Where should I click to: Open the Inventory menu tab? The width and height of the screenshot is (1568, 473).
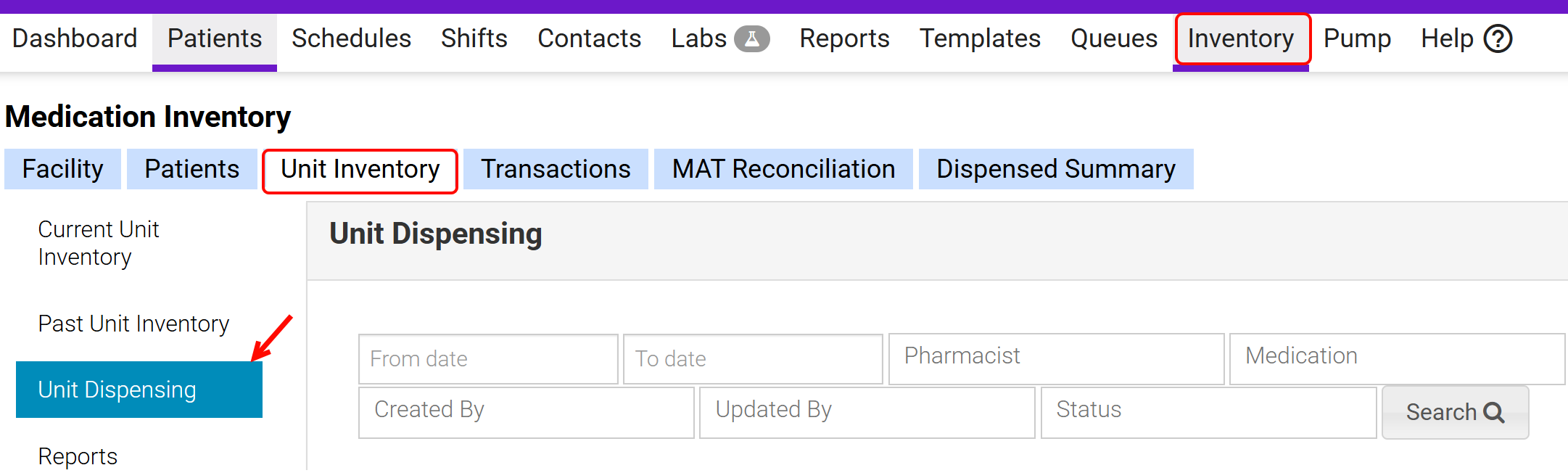tap(1241, 38)
